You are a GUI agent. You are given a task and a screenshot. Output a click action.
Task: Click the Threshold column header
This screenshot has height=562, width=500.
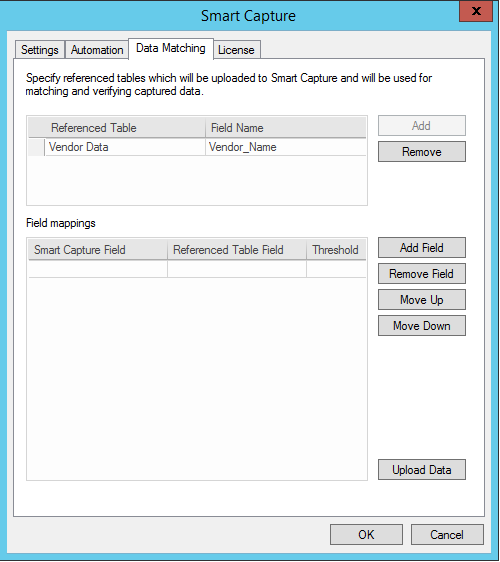pos(336,250)
